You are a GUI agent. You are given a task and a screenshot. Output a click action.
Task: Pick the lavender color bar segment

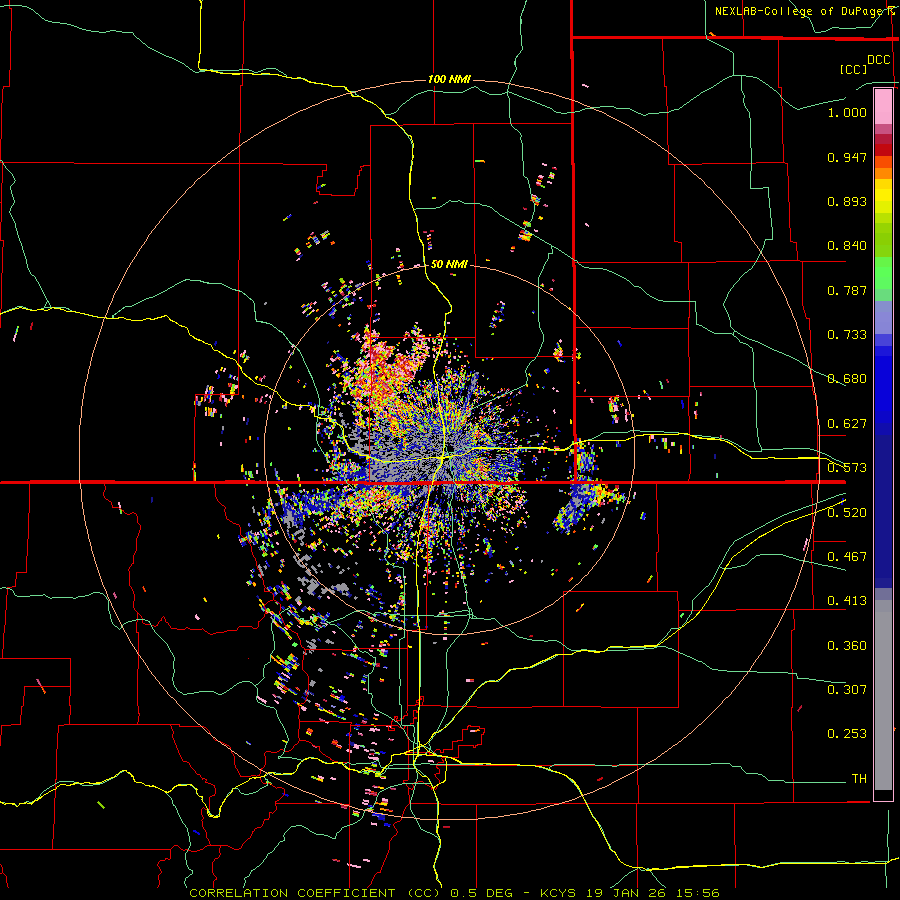883,317
